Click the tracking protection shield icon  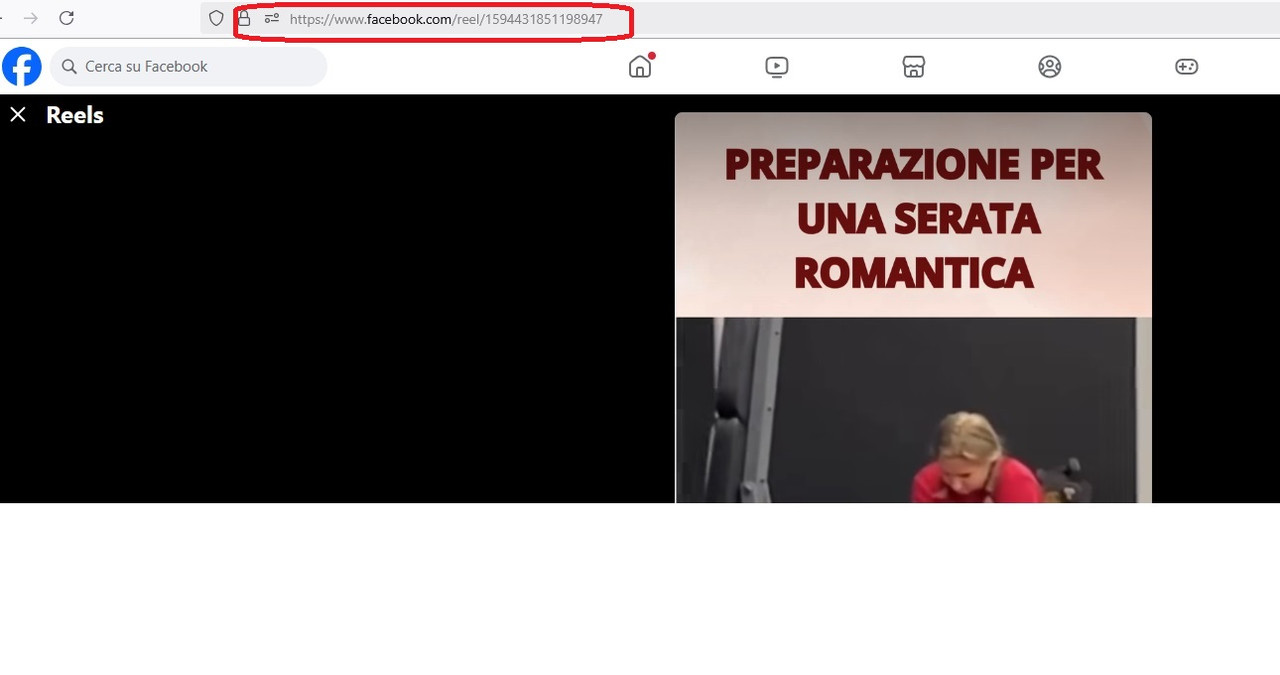coord(216,18)
